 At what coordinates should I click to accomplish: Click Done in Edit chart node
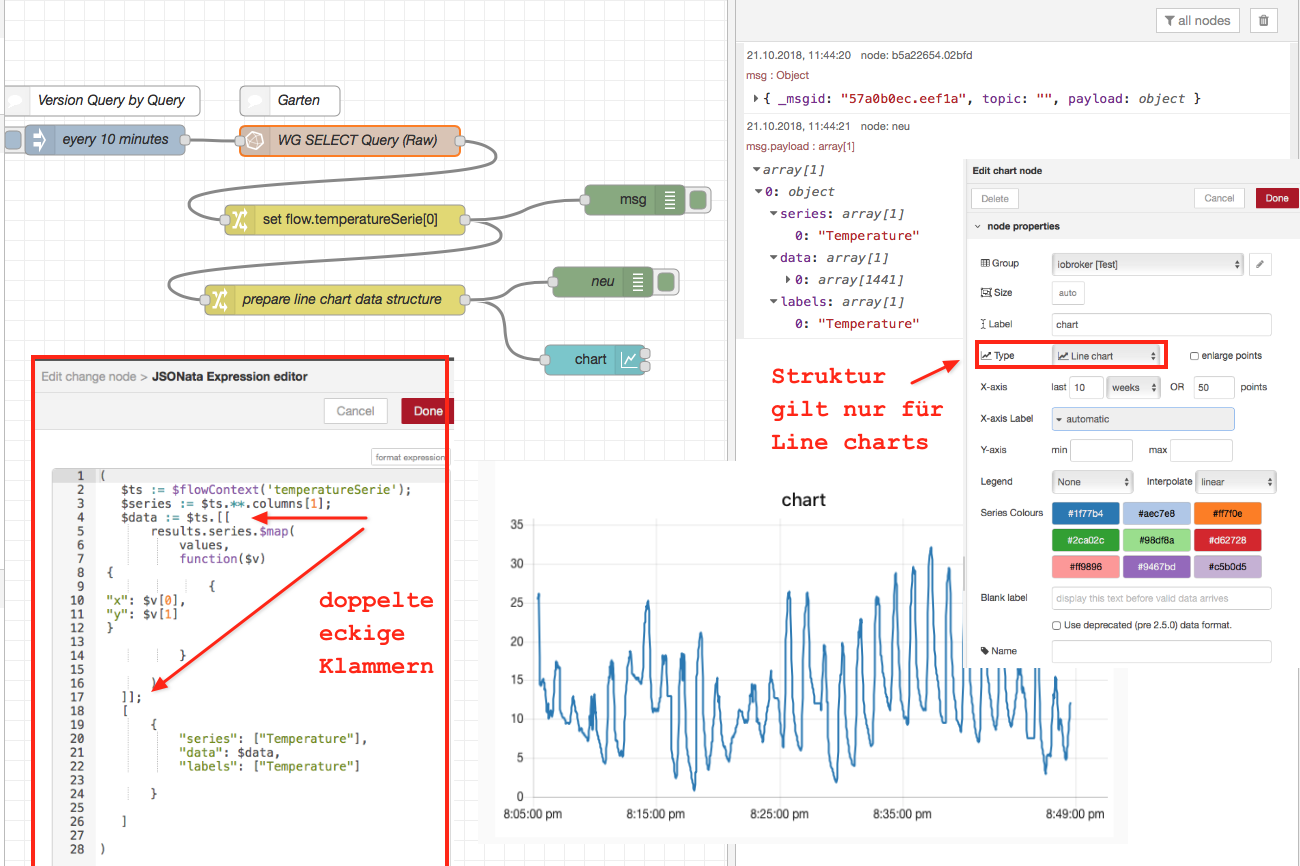1277,198
